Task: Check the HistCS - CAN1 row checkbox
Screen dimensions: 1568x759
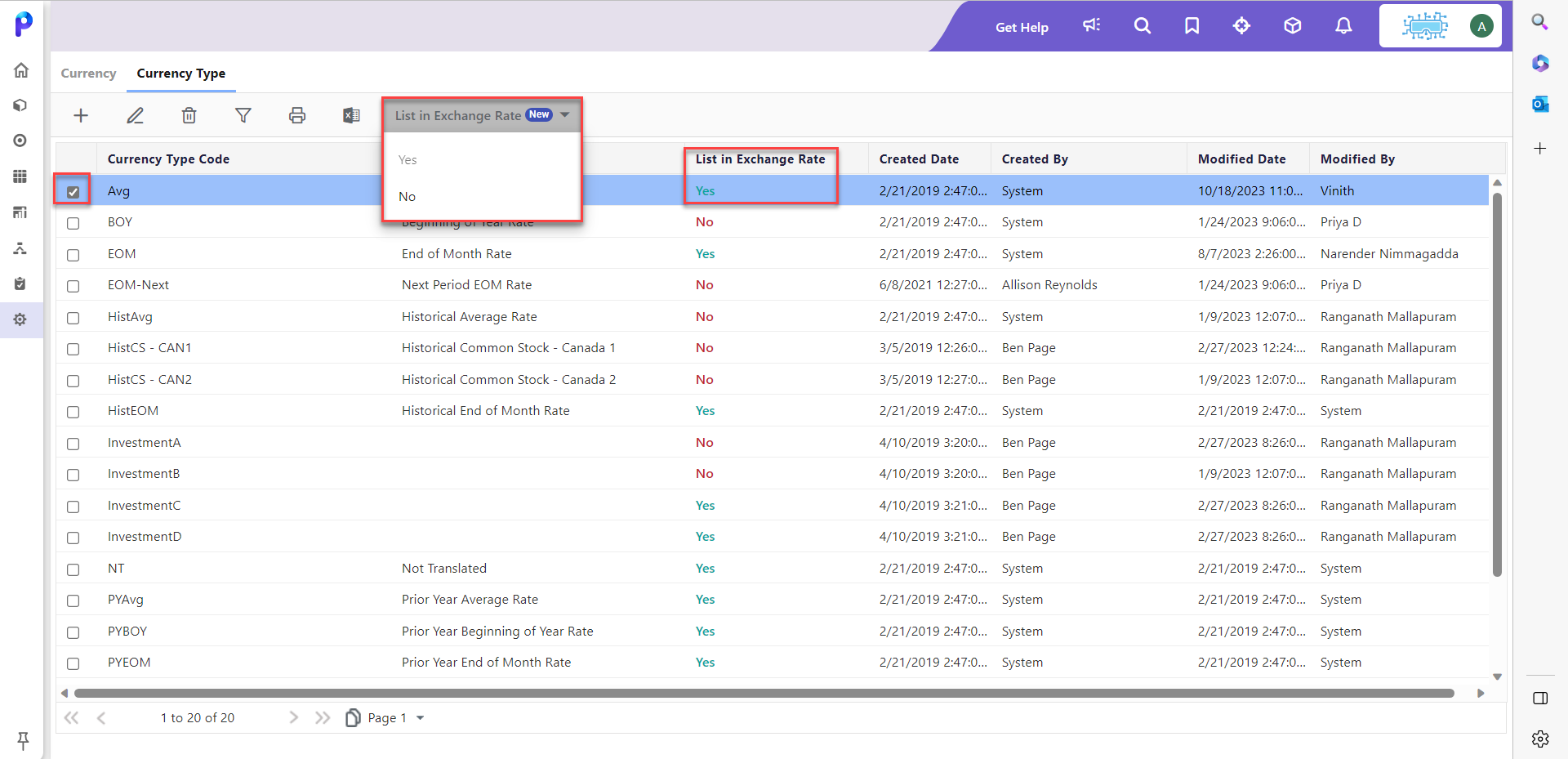Action: coord(73,349)
